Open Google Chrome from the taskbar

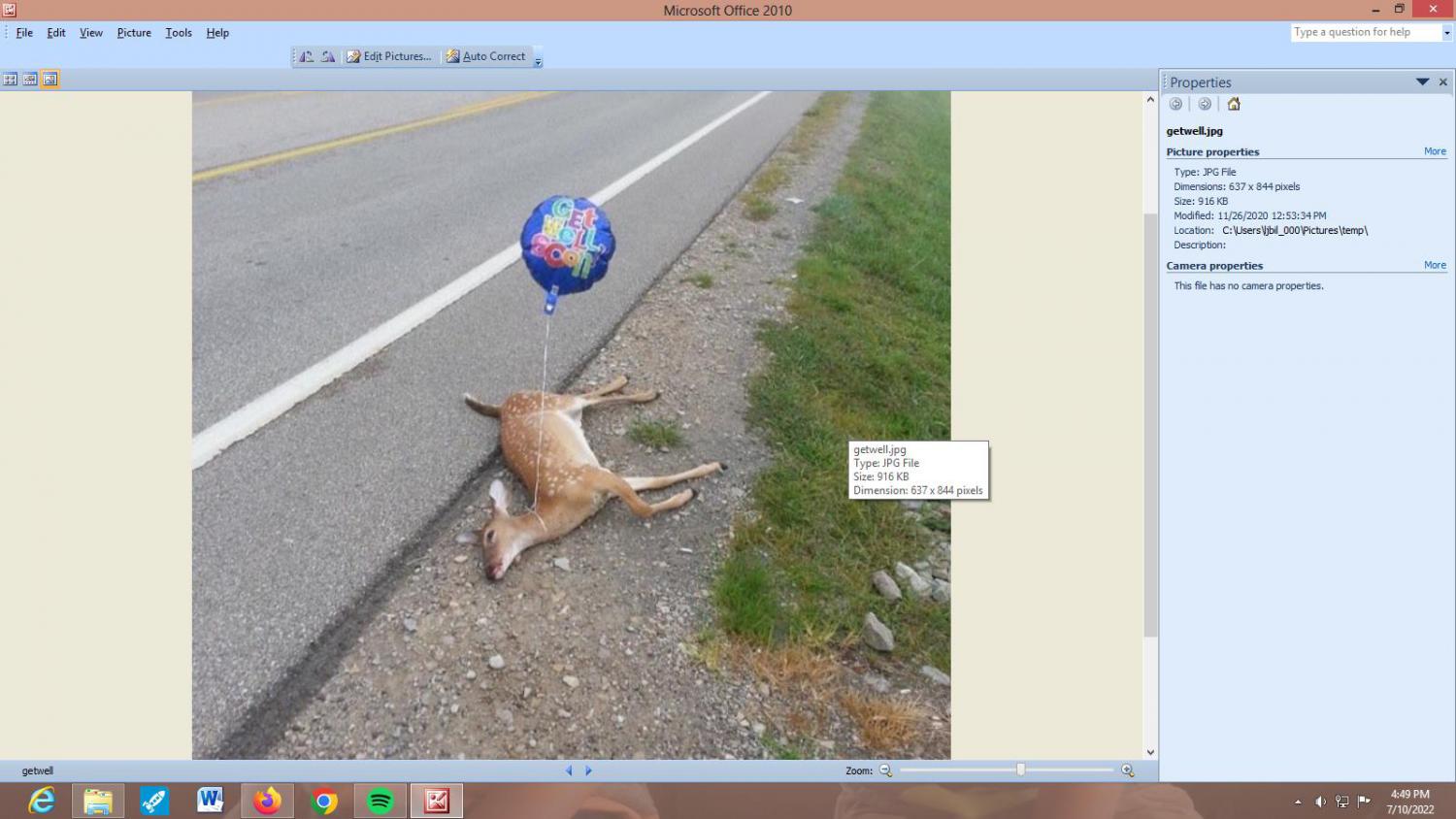324,801
